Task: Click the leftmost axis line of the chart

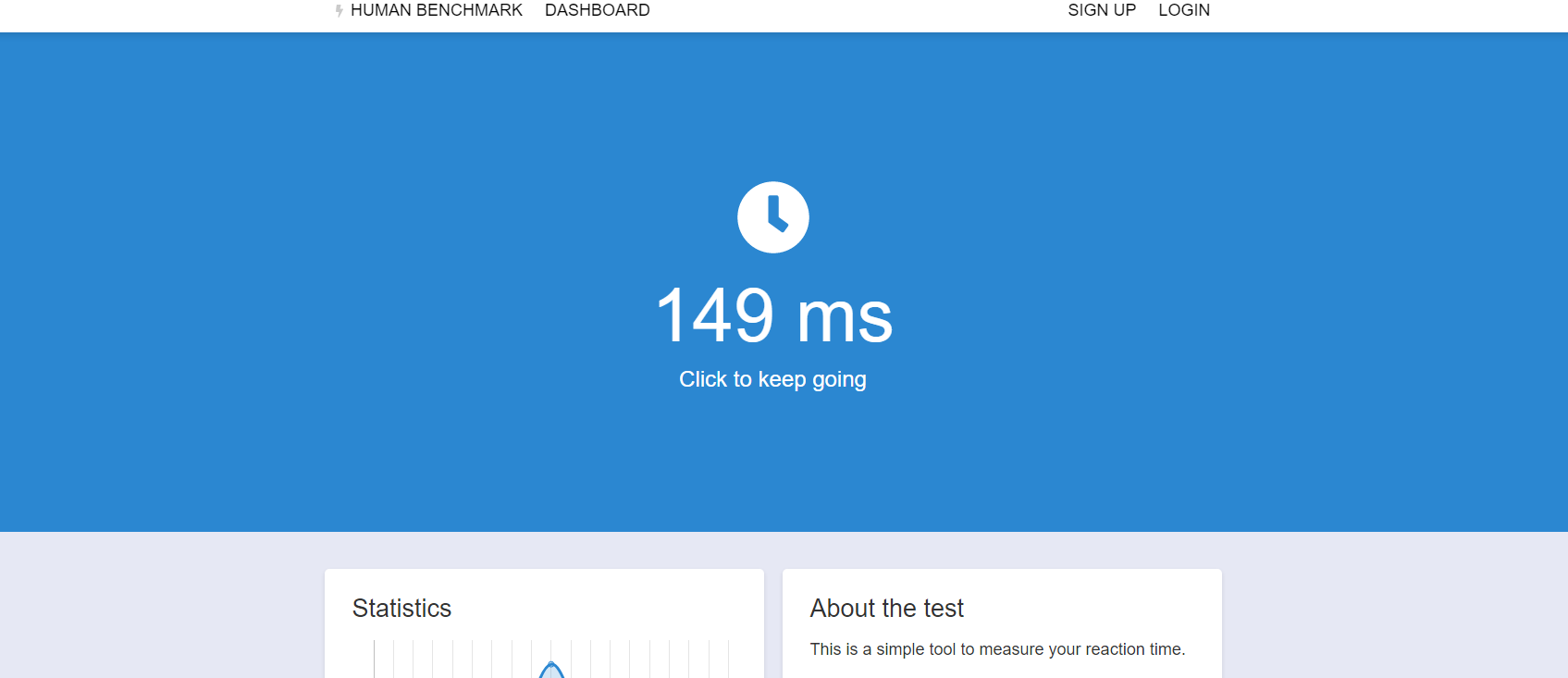Action: tap(374, 659)
